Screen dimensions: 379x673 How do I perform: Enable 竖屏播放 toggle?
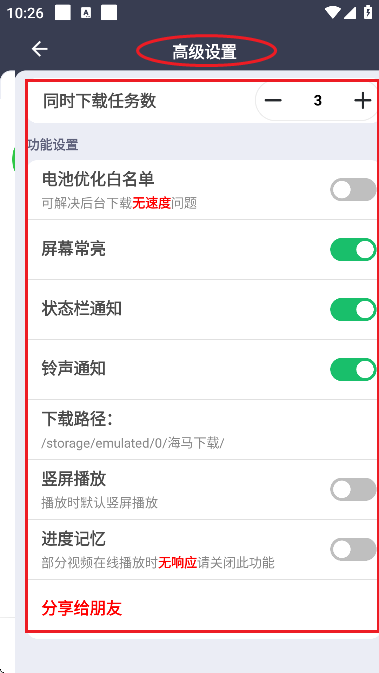pos(353,489)
